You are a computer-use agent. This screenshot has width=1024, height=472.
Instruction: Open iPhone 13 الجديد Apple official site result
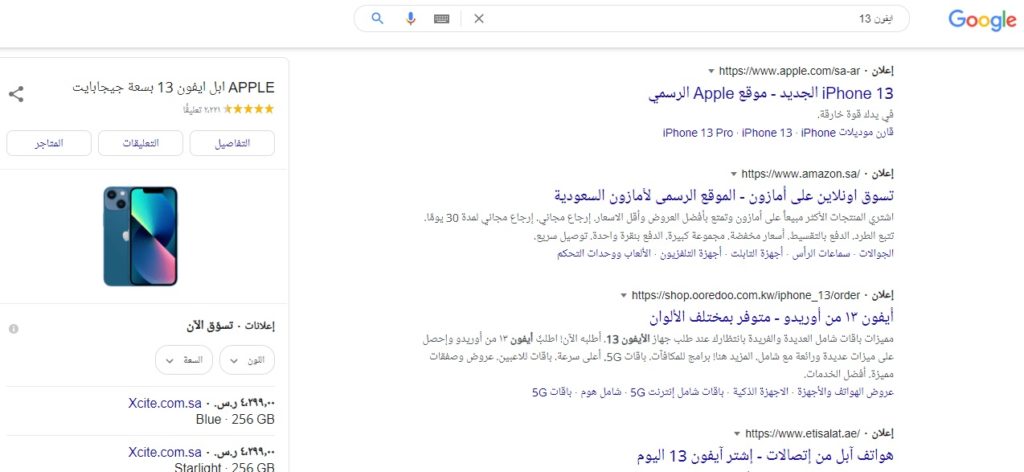(x=771, y=93)
